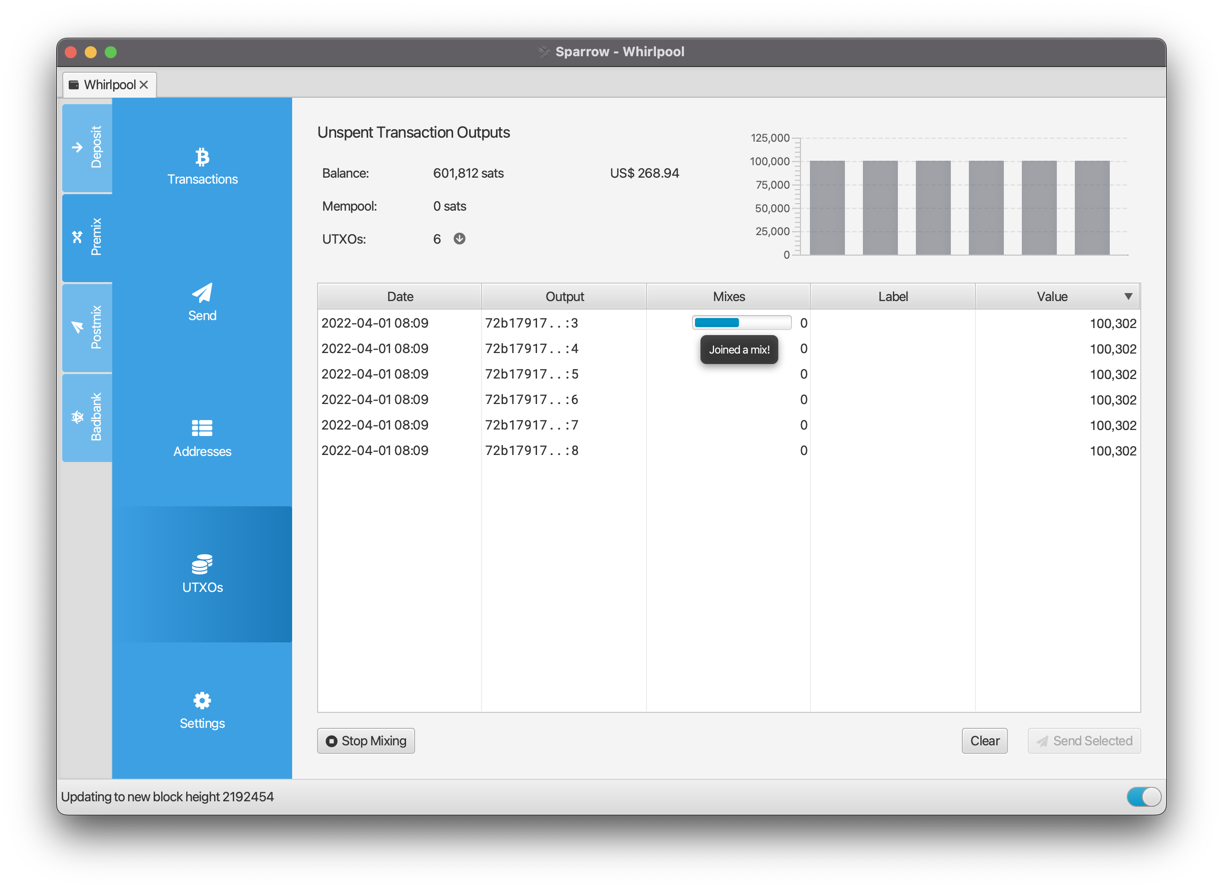The width and height of the screenshot is (1222, 889).
Task: Open the Postmix wallet tab
Action: (x=87, y=327)
